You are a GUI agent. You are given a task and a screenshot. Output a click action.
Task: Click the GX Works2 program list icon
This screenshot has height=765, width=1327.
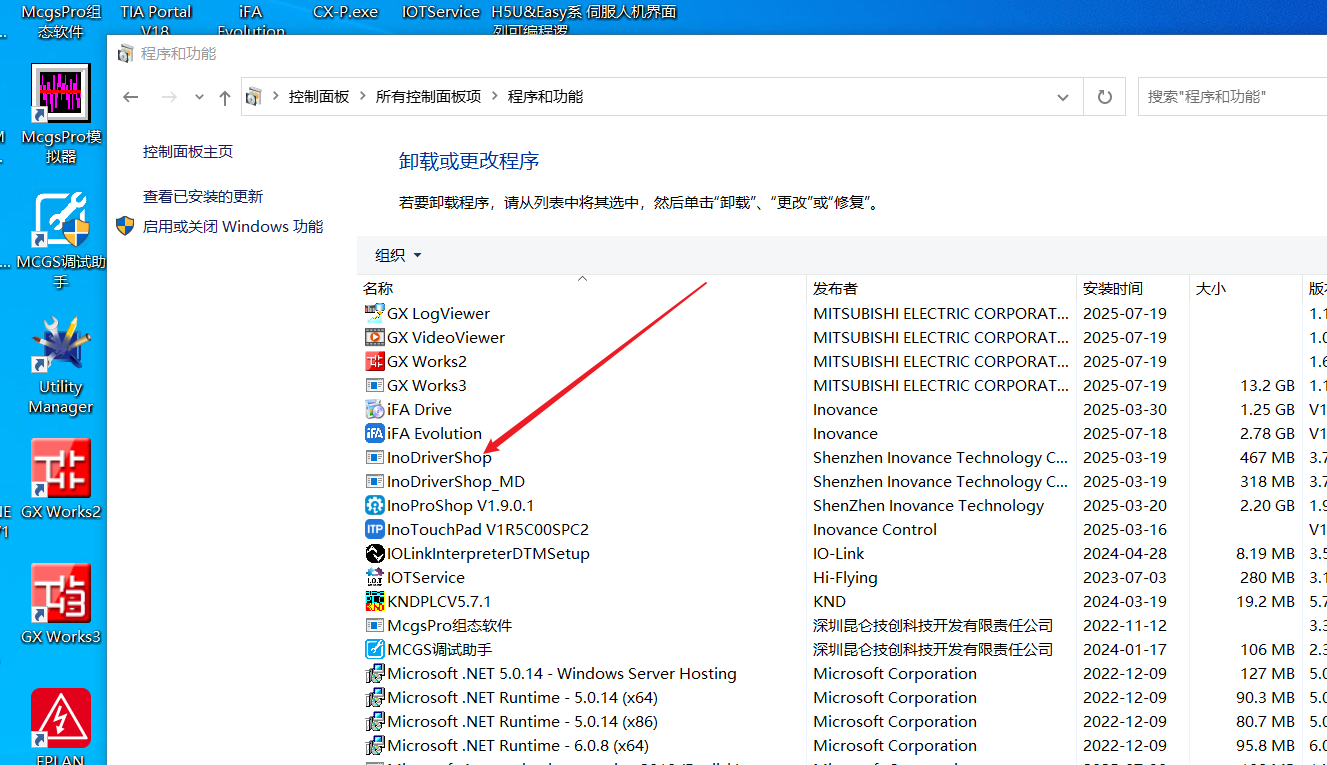point(375,362)
